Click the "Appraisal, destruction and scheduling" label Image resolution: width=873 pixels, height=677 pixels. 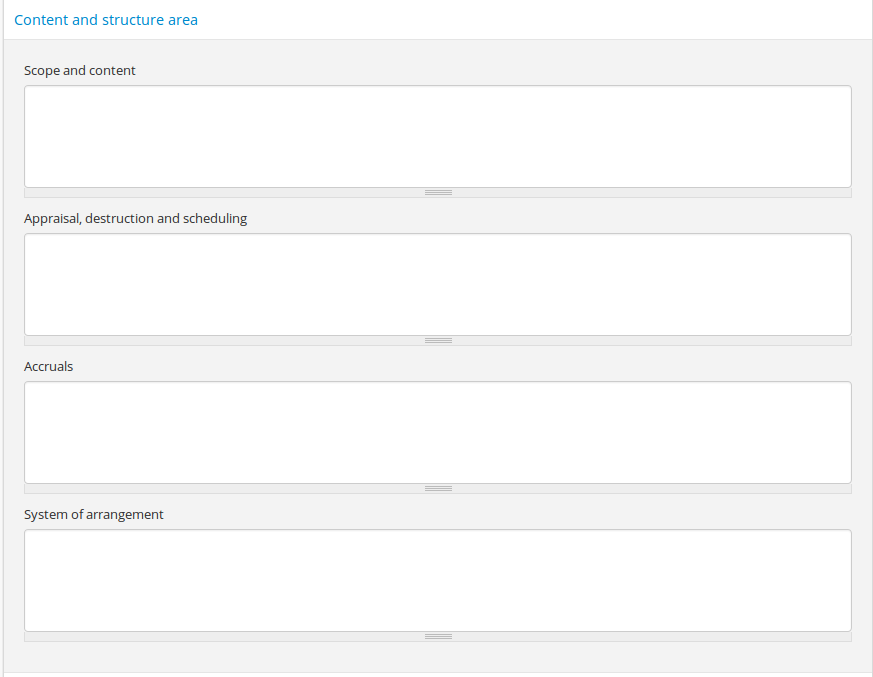point(135,218)
